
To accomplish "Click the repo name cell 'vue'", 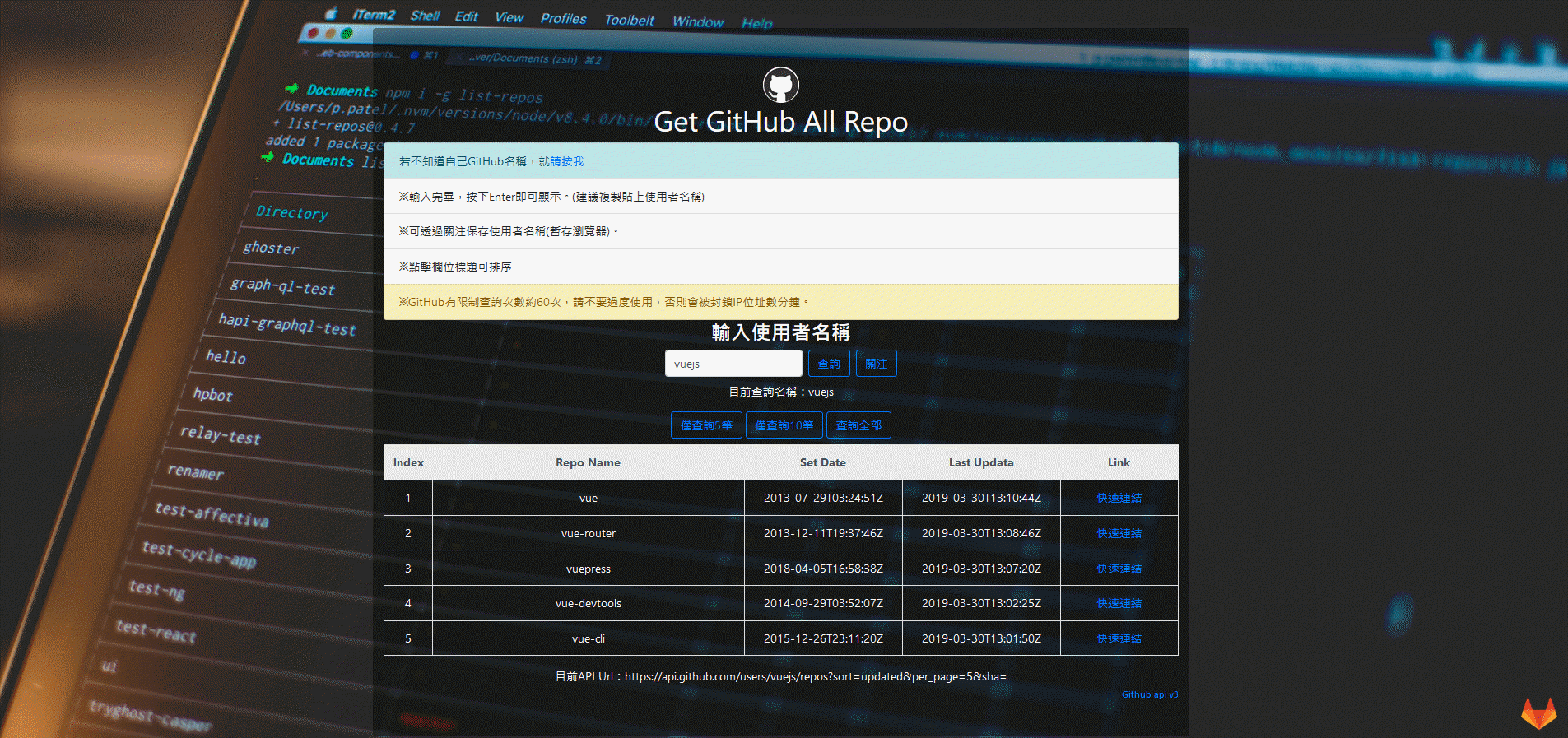I will coord(588,498).
